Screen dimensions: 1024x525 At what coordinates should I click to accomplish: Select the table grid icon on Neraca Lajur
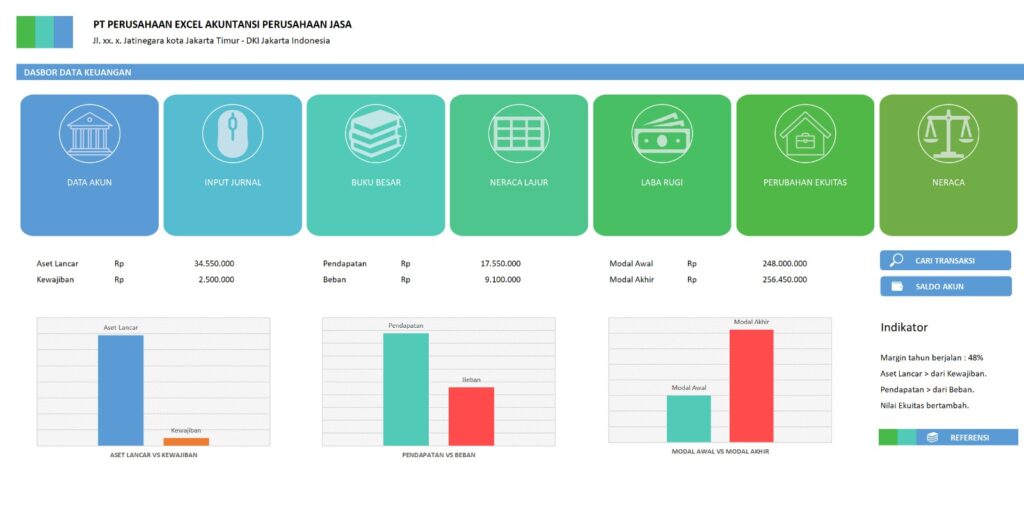[x=518, y=134]
